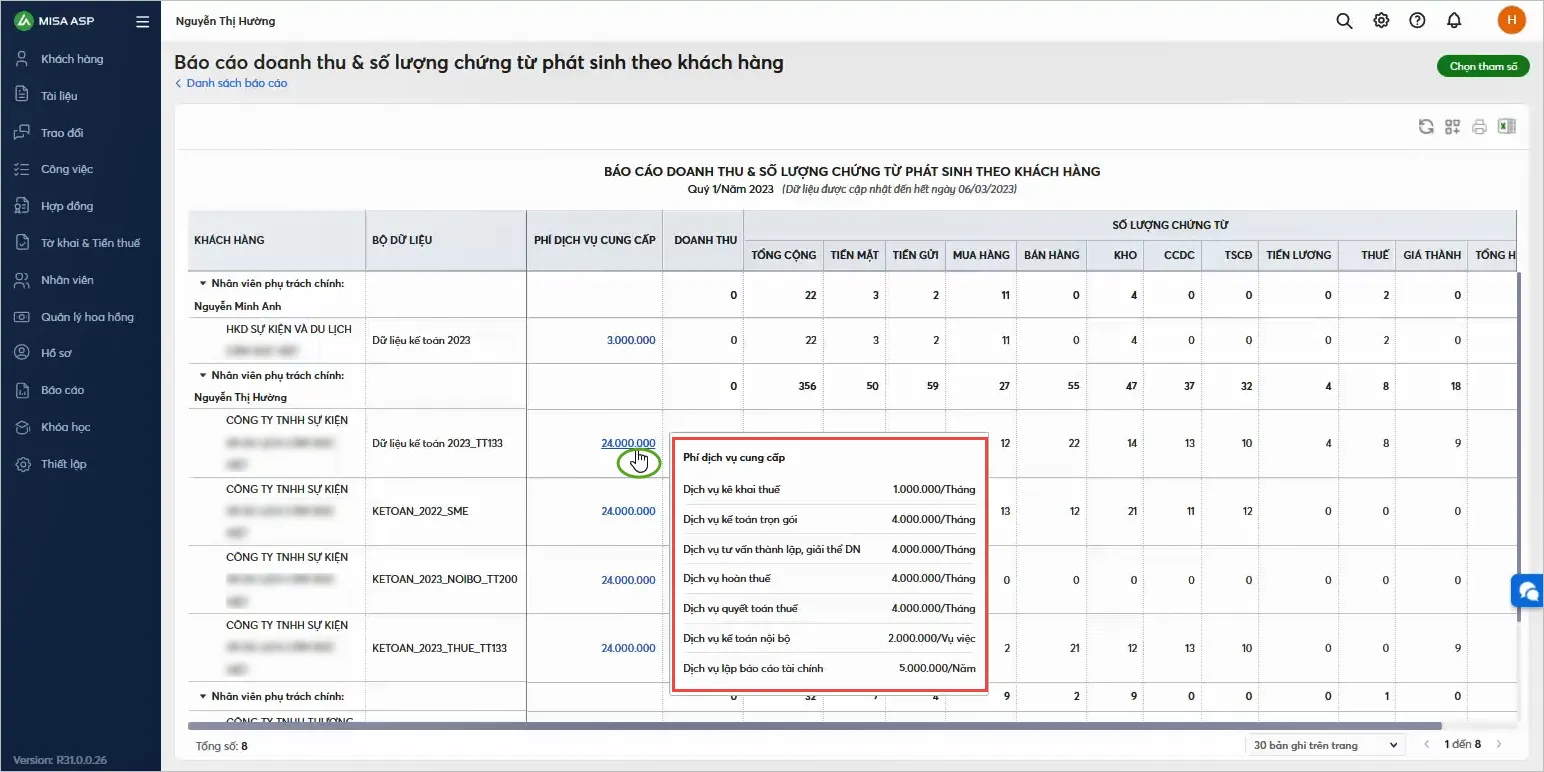This screenshot has height=772, width=1544.
Task: Open the column customization grid icon
Action: [x=1453, y=126]
